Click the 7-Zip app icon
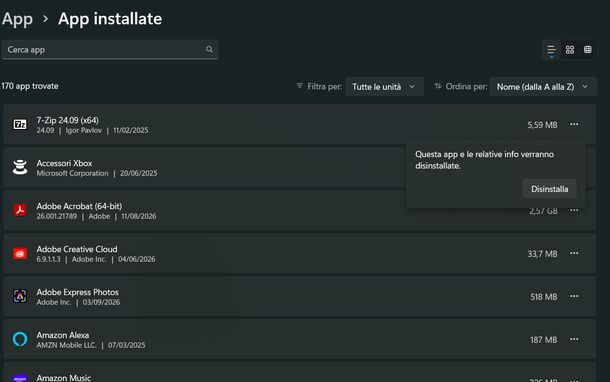The width and height of the screenshot is (610, 382). (20, 124)
